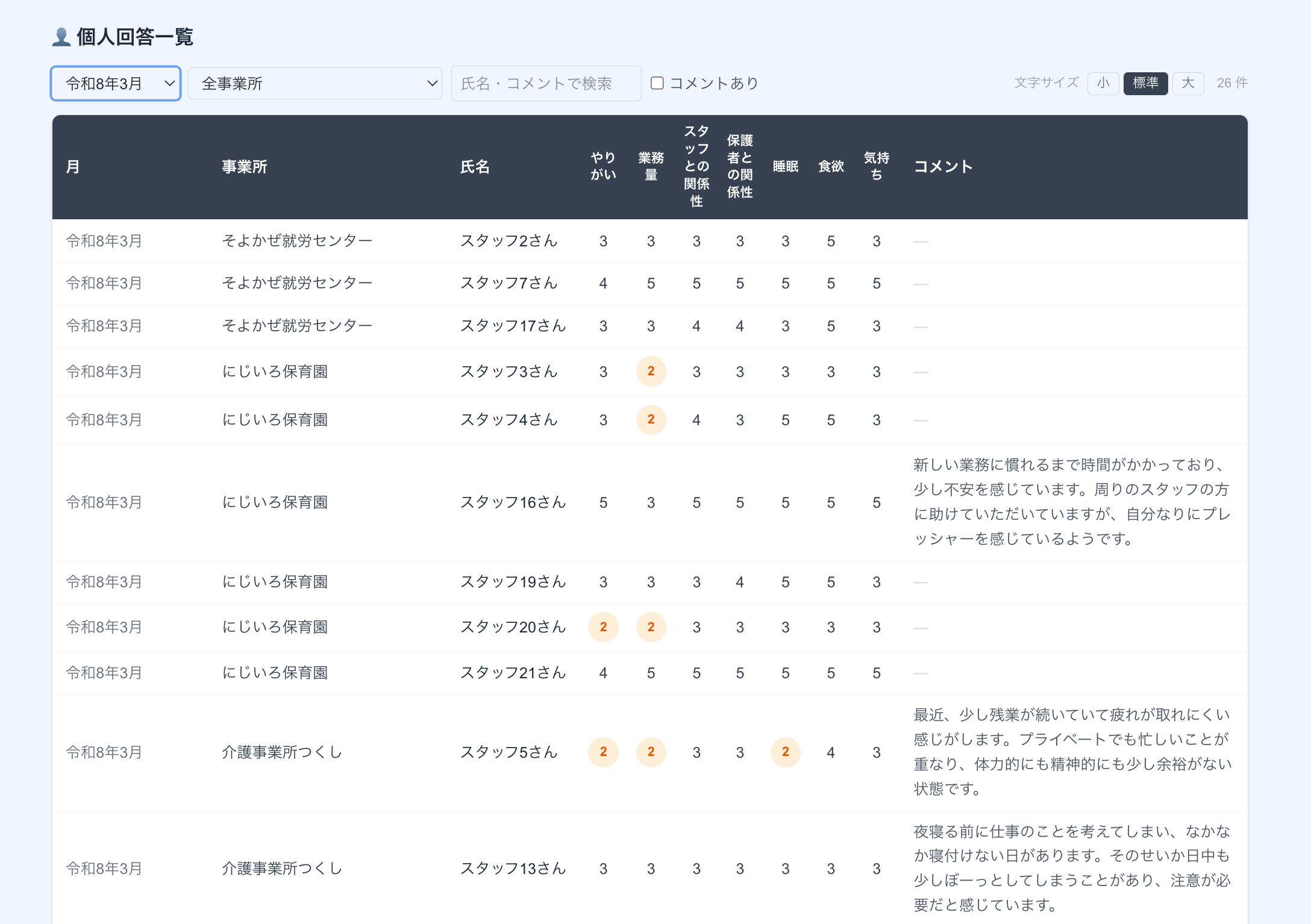Enable the コメントあり checkbox
Image resolution: width=1311 pixels, height=924 pixels.
click(657, 83)
